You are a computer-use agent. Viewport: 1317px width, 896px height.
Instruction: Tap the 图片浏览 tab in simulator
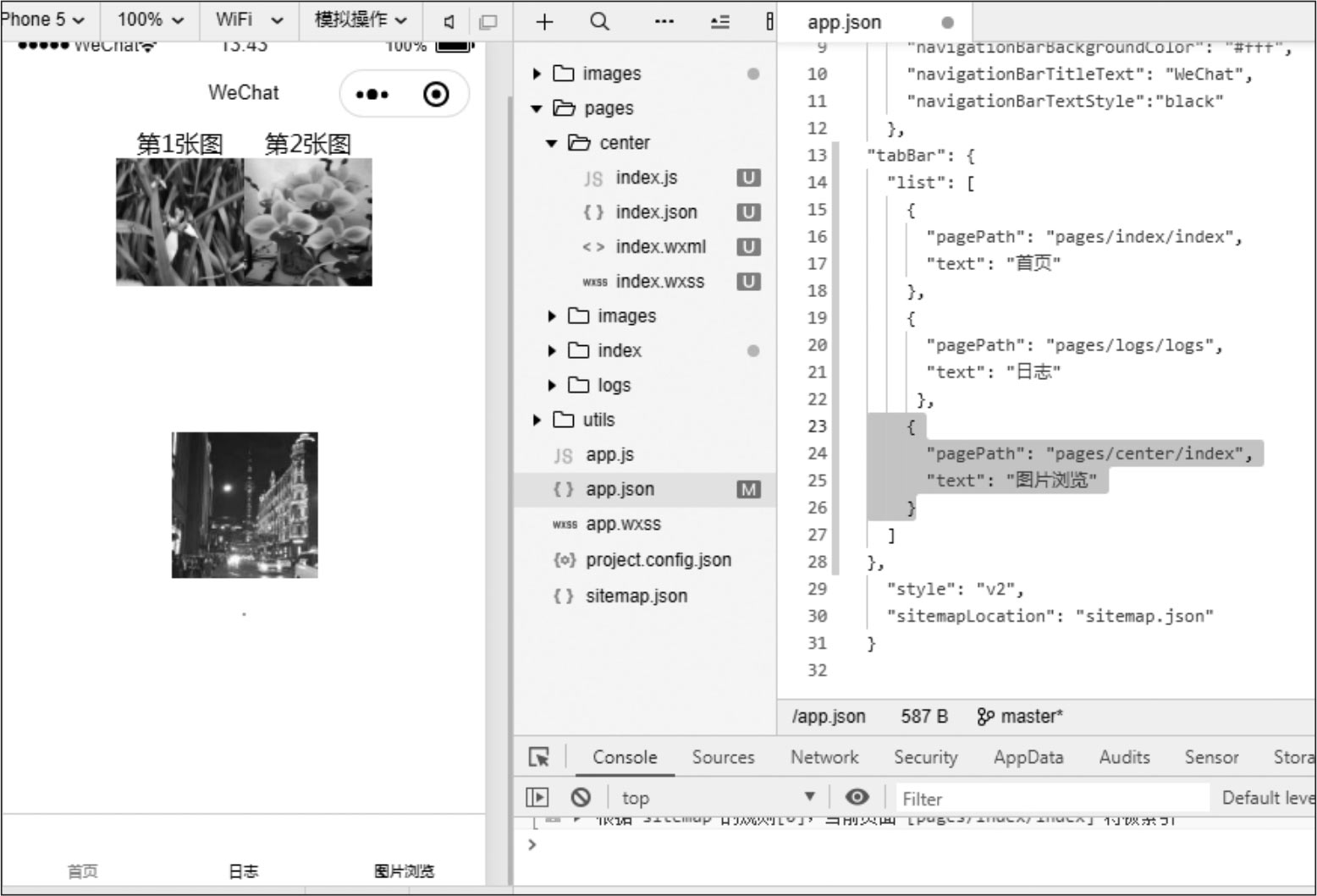tap(405, 871)
